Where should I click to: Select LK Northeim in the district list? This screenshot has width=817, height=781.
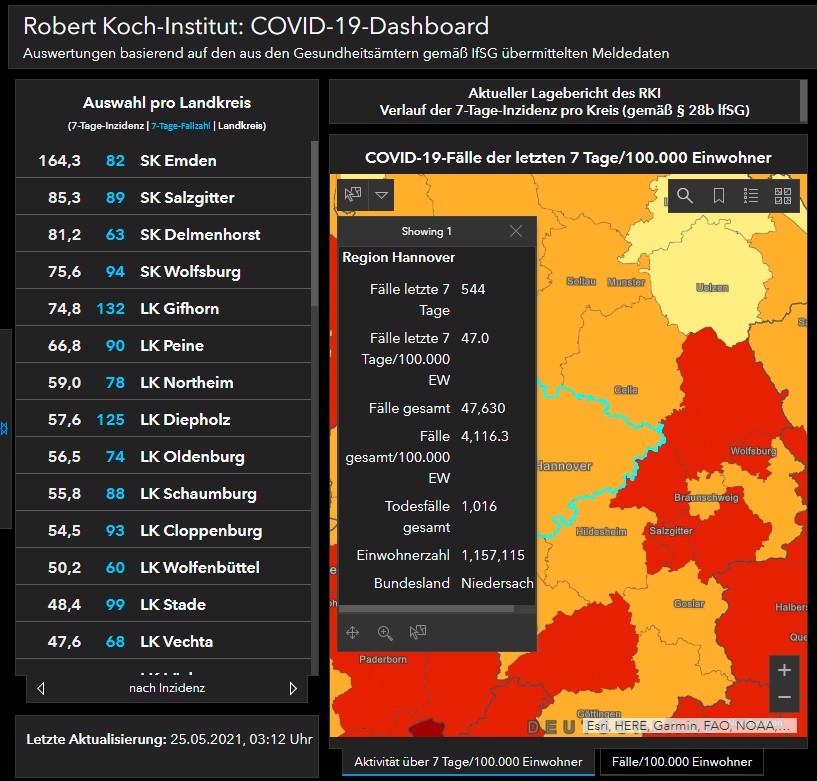(x=163, y=382)
